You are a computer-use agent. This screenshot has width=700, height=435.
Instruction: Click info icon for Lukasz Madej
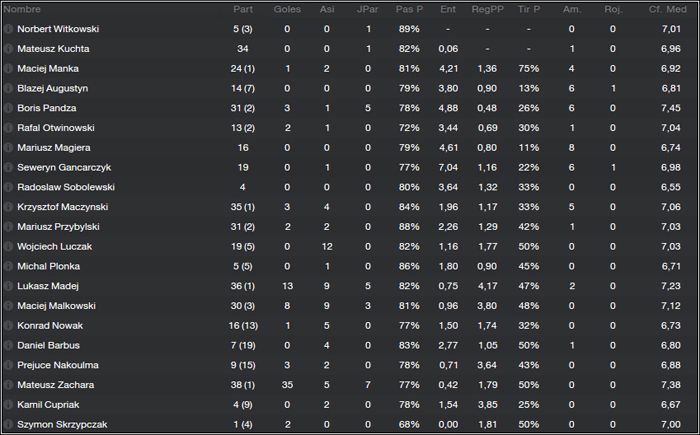(8, 286)
